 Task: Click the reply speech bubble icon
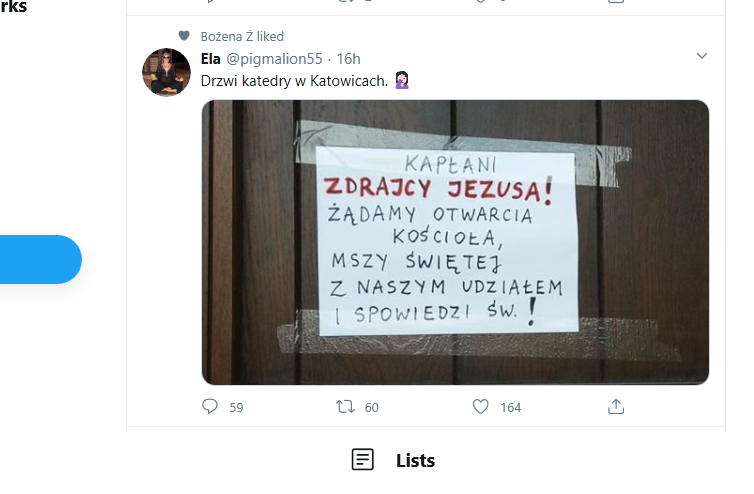210,406
